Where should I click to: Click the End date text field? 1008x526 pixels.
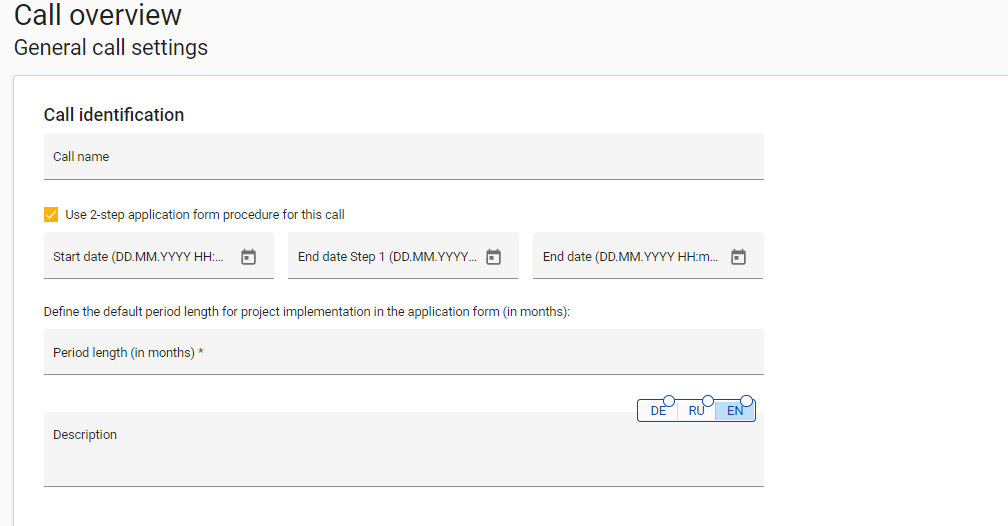[x=630, y=257]
